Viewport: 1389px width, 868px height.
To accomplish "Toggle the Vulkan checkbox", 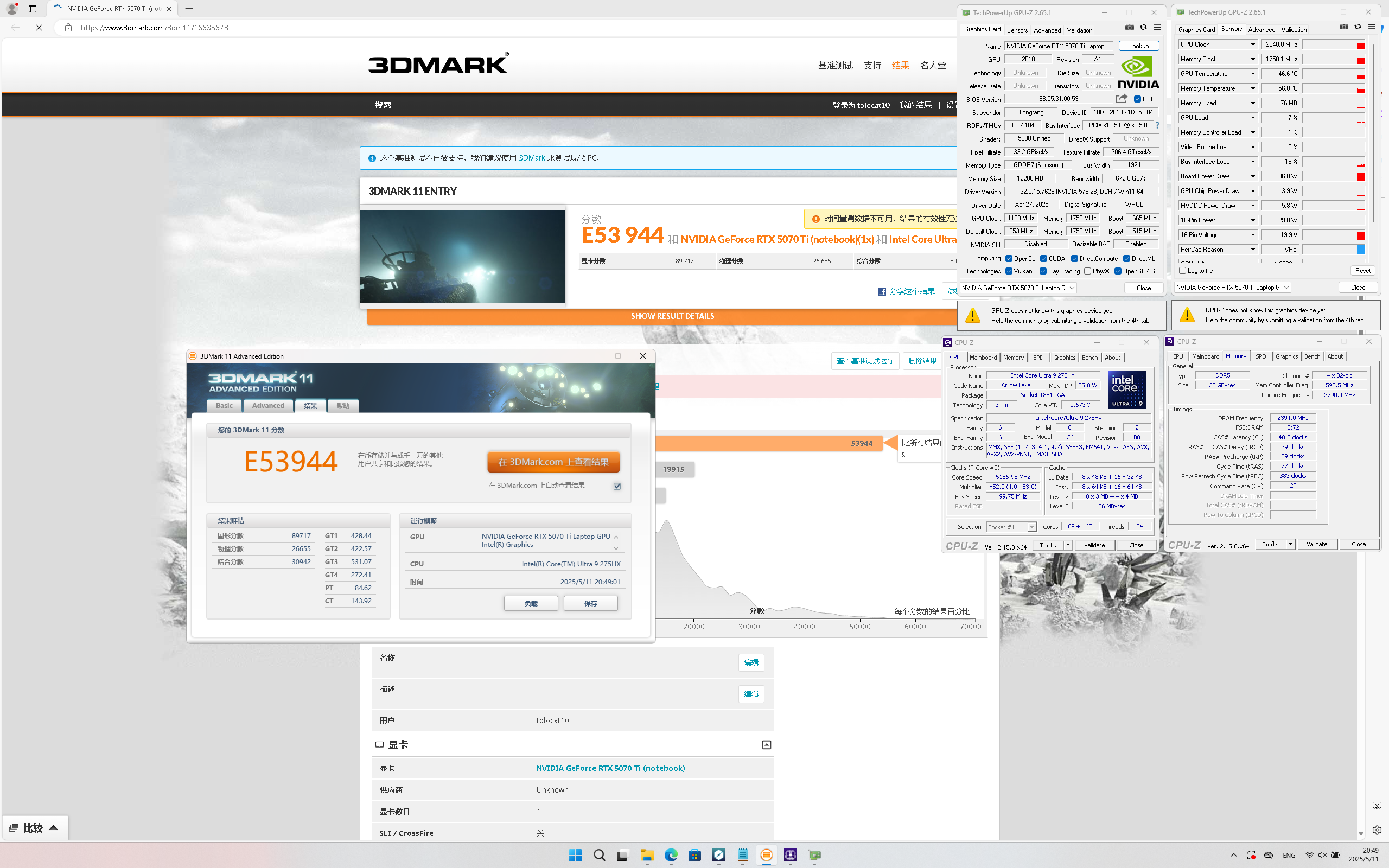I will click(x=1009, y=272).
